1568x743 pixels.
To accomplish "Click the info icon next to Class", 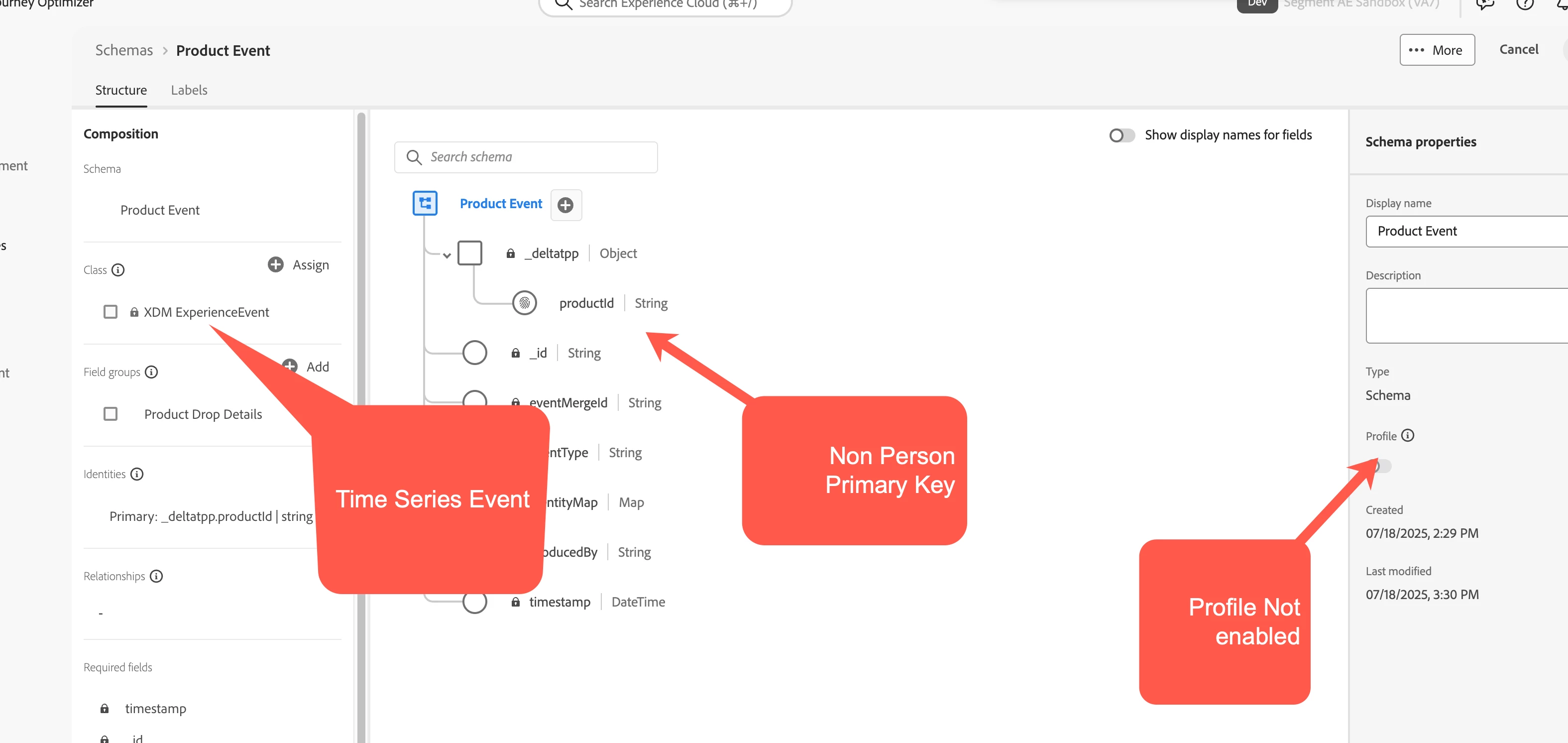I will 118,270.
